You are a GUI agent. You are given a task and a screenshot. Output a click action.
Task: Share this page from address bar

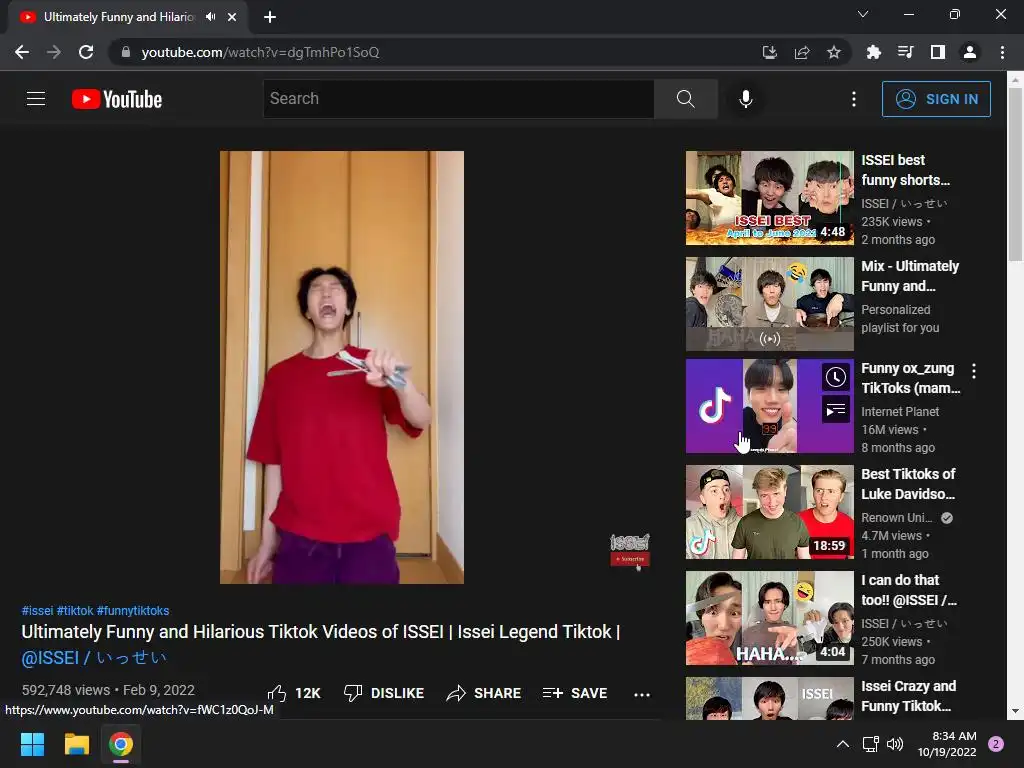click(802, 52)
